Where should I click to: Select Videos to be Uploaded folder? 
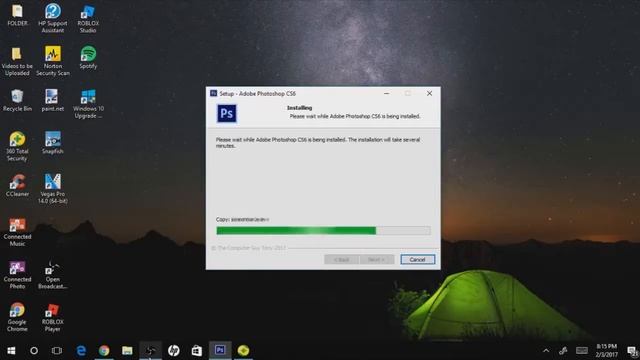(x=17, y=61)
